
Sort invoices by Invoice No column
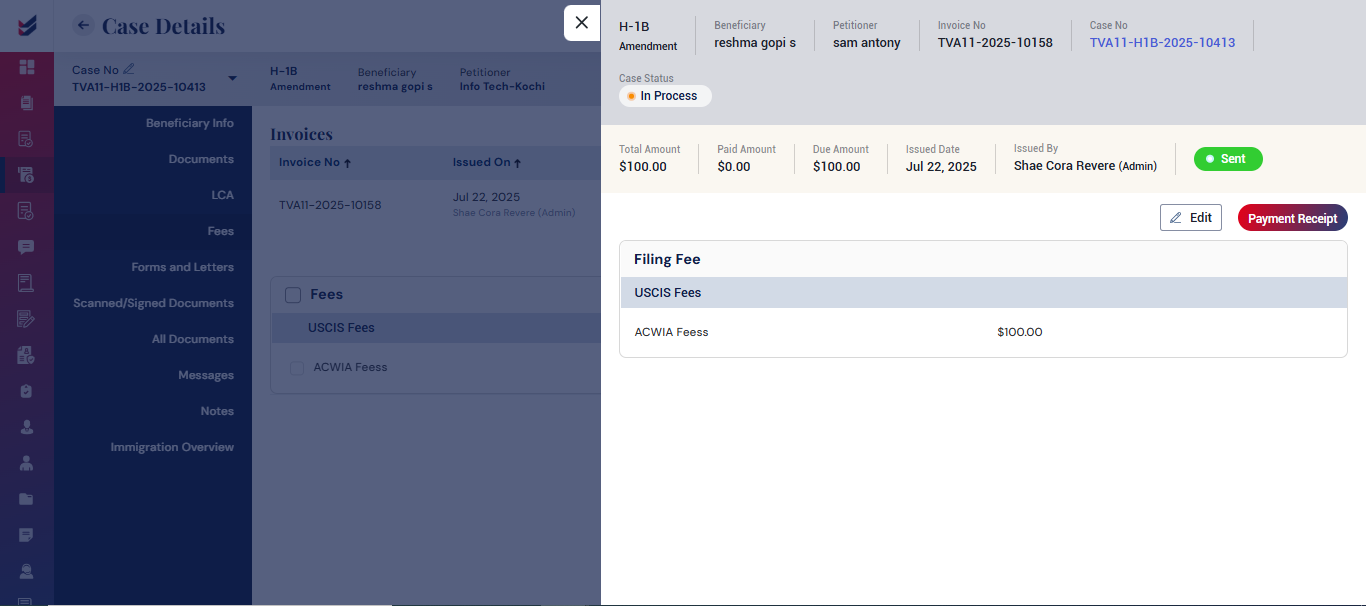point(315,162)
